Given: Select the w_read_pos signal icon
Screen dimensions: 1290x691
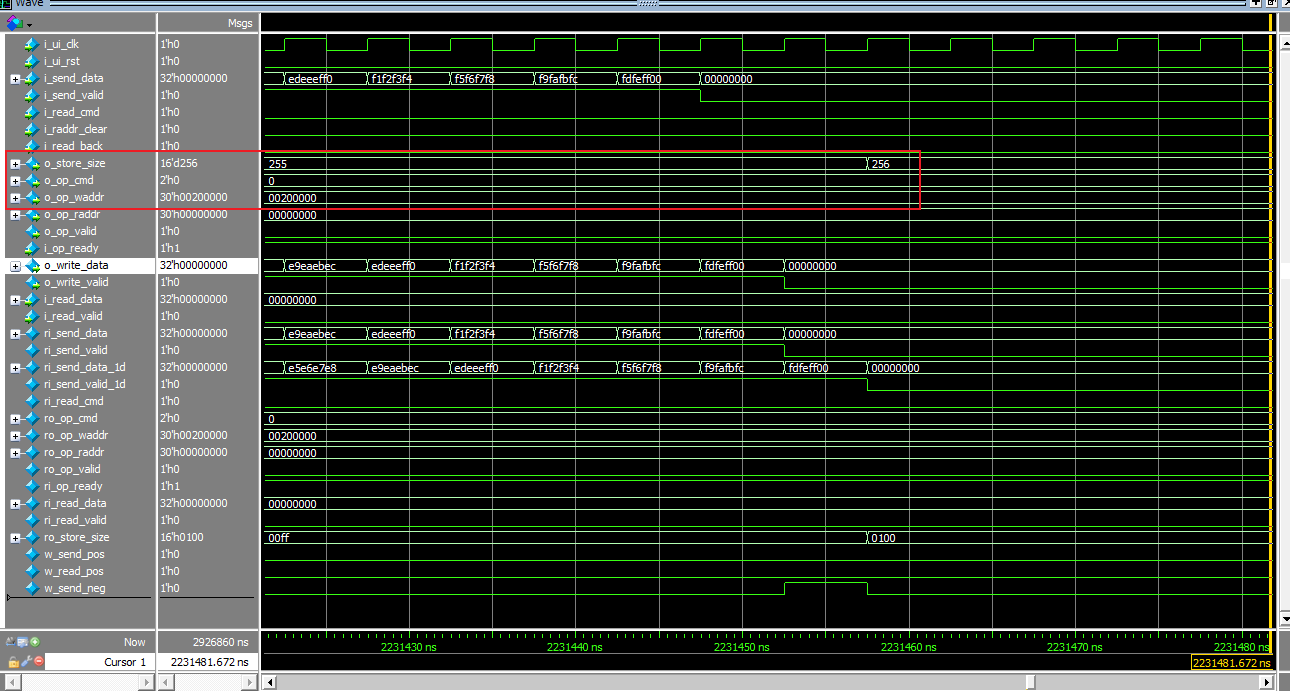Looking at the screenshot, I should [x=31, y=571].
